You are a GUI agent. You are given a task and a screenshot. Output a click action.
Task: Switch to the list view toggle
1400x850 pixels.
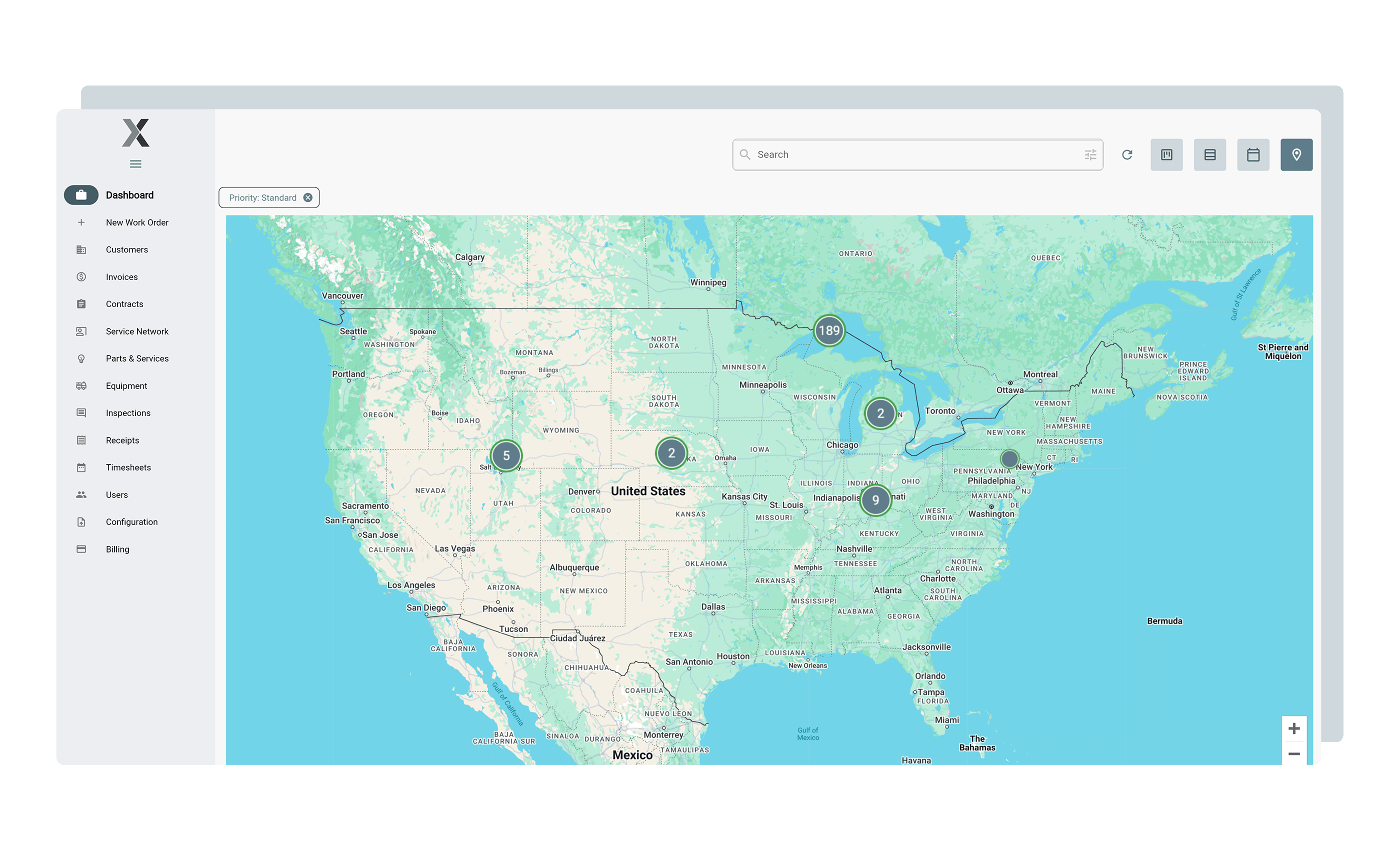point(1210,154)
